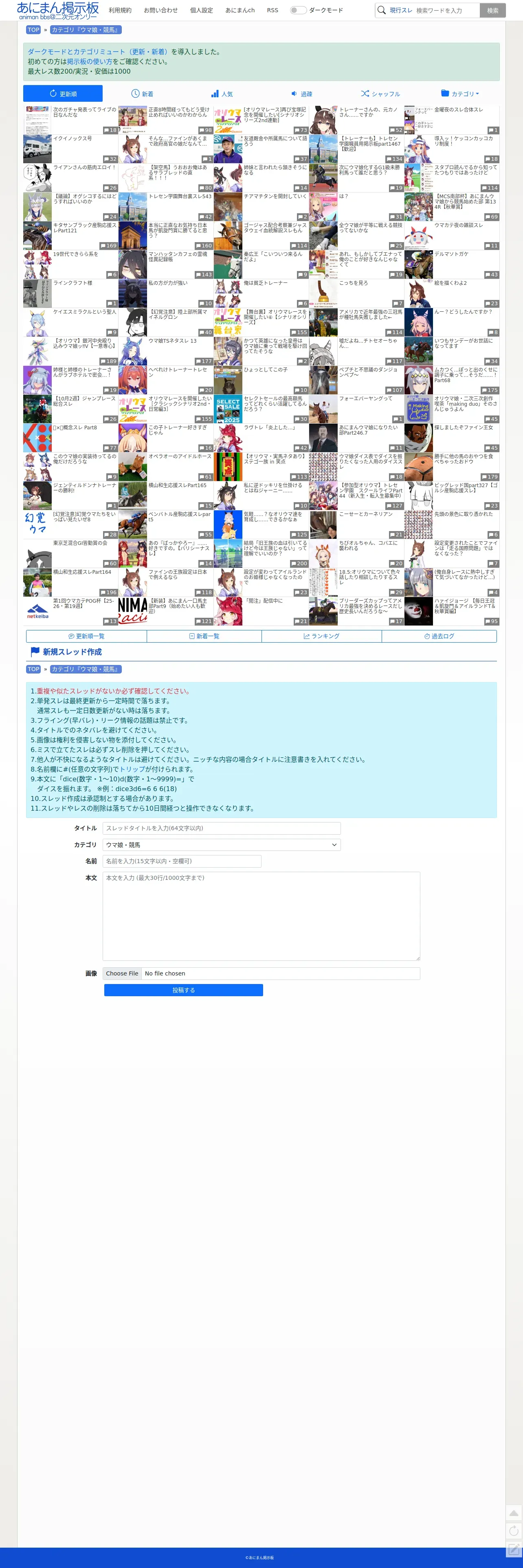Click the top breadcrumb カテゴリ『ウマ娘・競馬』
This screenshot has width=523, height=1568.
86,30
